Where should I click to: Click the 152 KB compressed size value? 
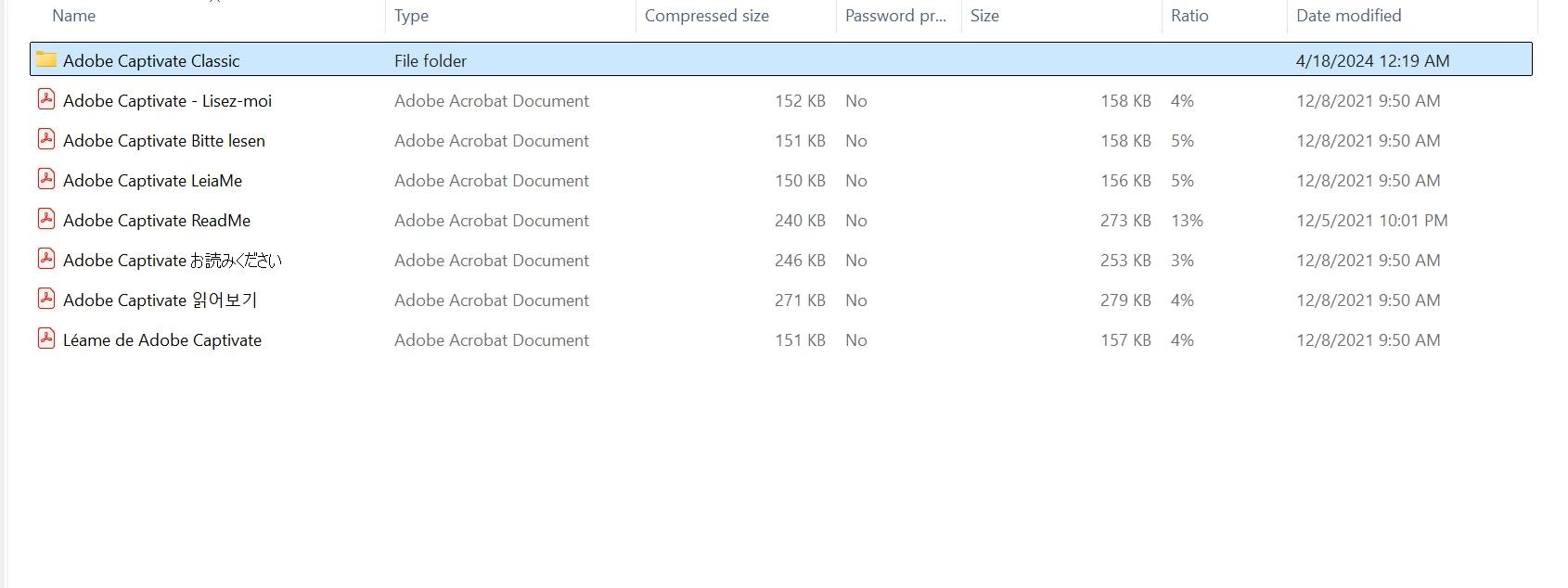pos(800,100)
